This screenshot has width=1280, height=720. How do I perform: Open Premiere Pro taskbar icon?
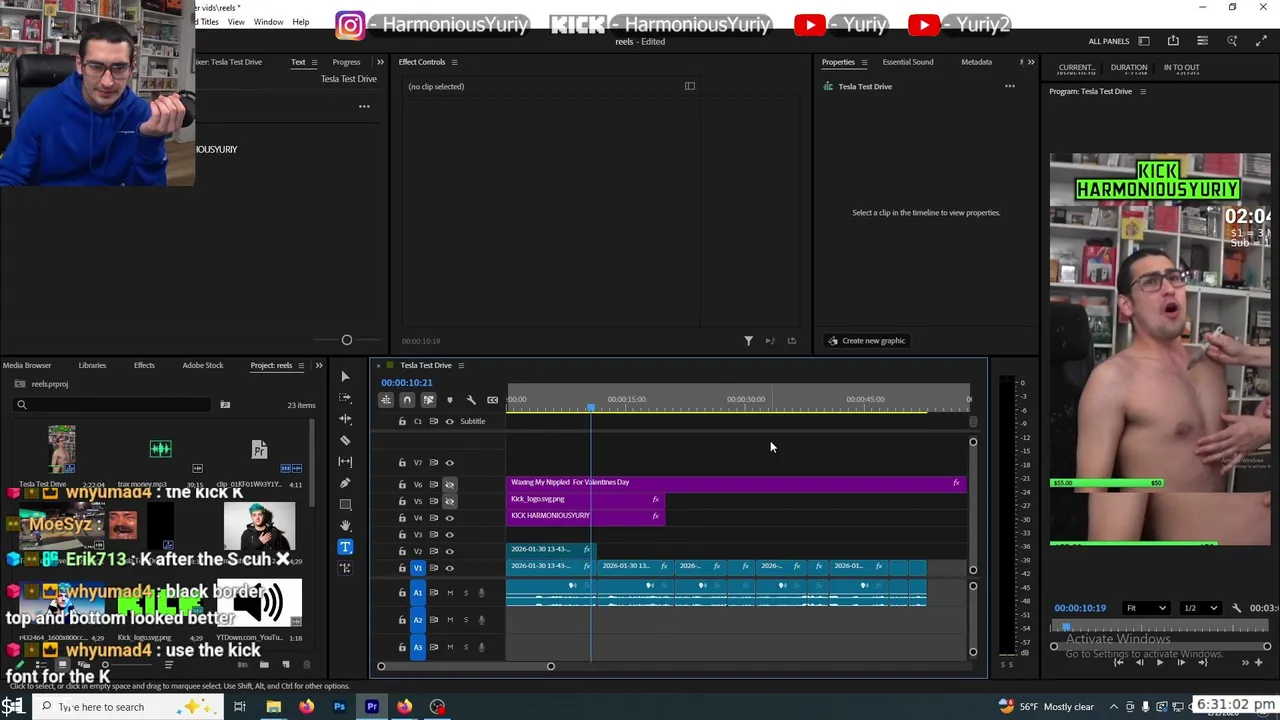[x=372, y=707]
